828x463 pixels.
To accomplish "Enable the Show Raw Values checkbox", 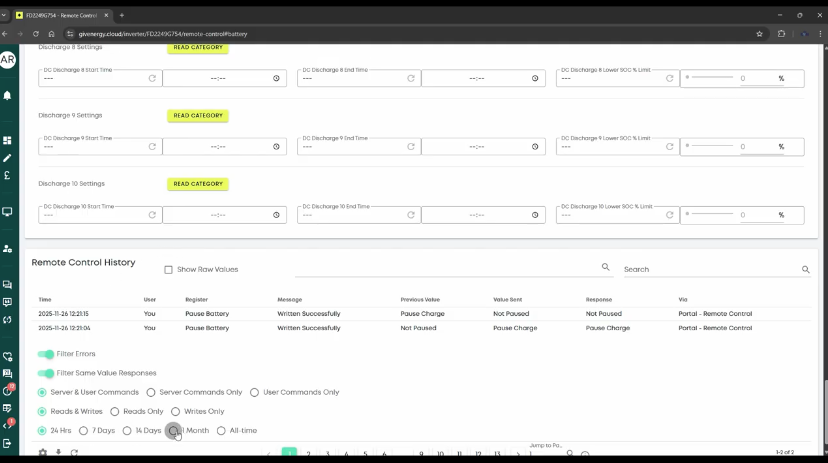I will (x=168, y=269).
